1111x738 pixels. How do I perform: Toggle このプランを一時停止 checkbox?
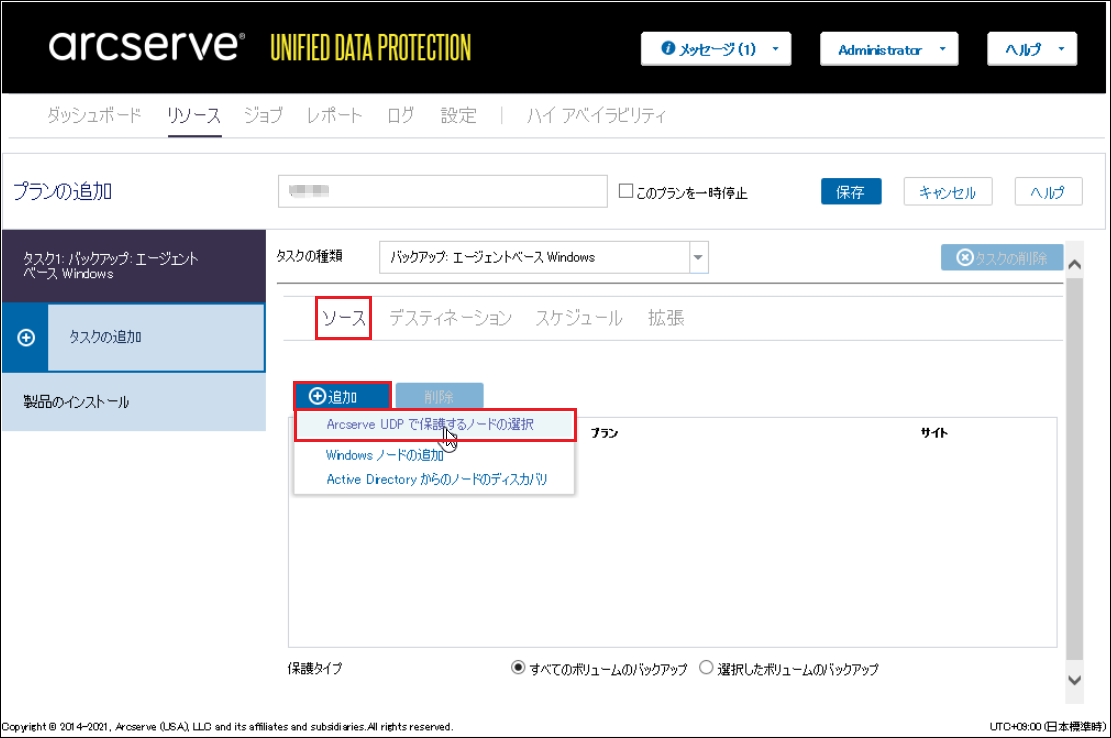(x=626, y=191)
